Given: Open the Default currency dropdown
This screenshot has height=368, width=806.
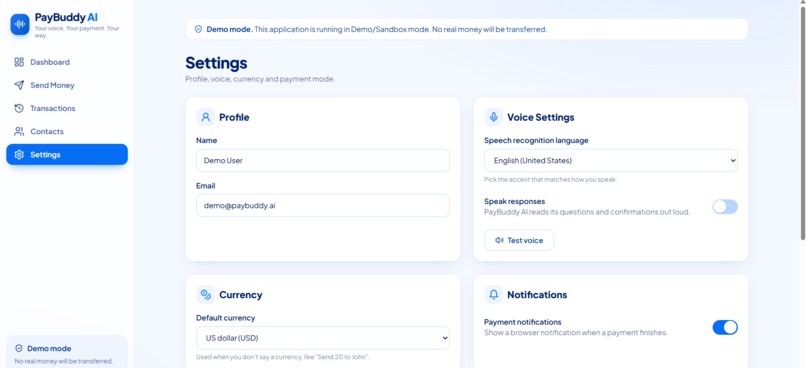Looking at the screenshot, I should tap(323, 338).
